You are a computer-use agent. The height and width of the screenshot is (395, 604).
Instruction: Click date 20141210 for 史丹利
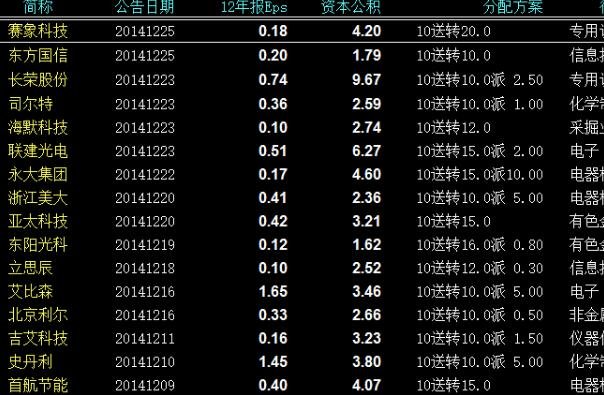[145, 362]
